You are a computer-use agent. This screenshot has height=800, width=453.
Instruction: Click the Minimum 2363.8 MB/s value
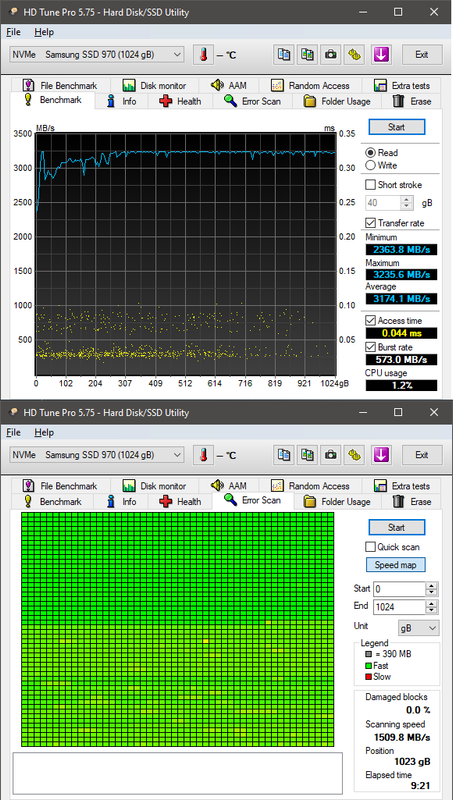(401, 249)
